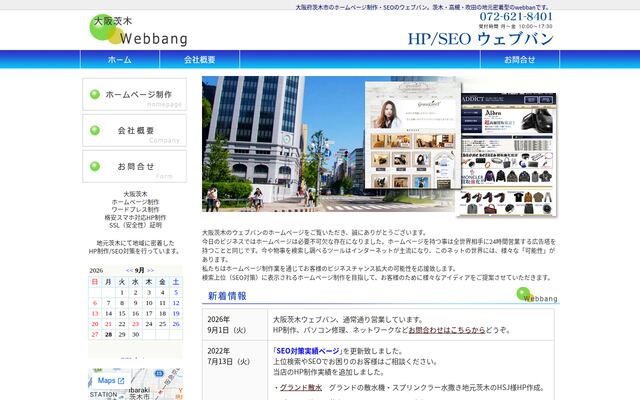The height and width of the screenshot is (400, 640).
Task: Click the ワードプレス制作 sidebar text
Action: pos(135,209)
